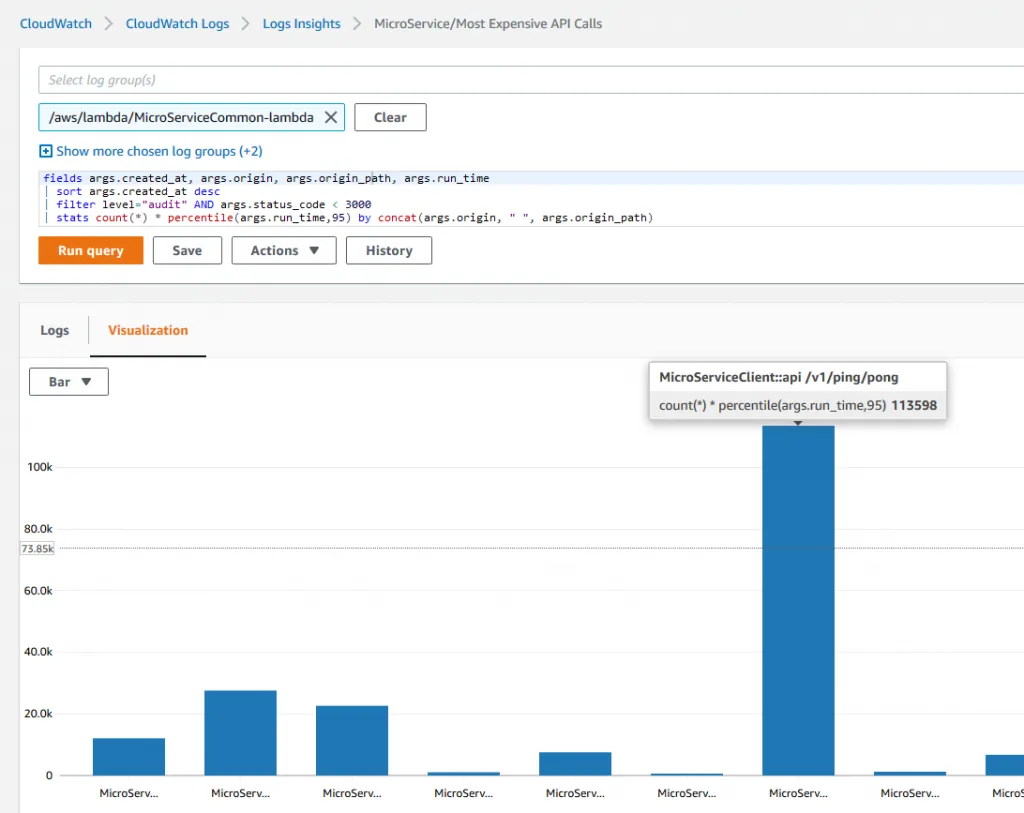Open the Bar chart type dropdown
1024x813 pixels.
(x=69, y=382)
